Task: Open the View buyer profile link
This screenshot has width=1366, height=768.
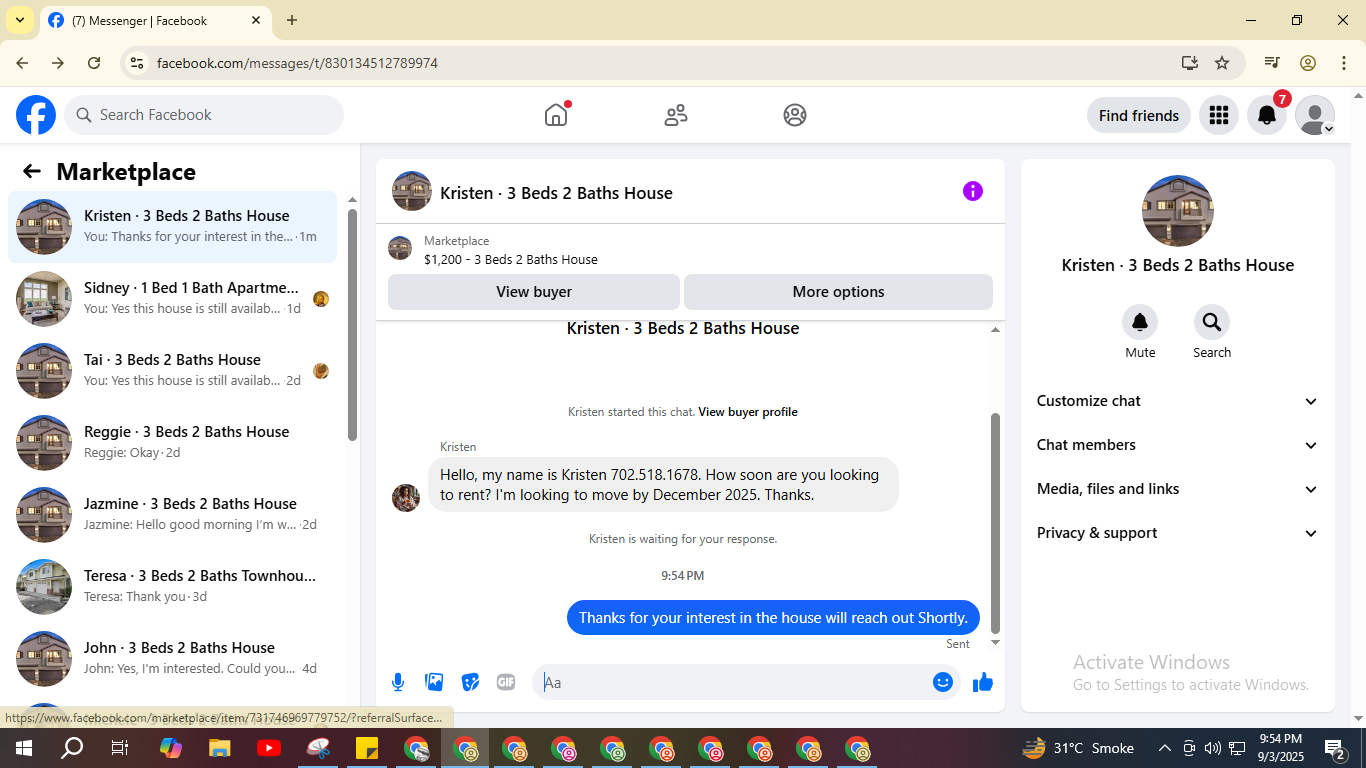Action: coord(748,412)
